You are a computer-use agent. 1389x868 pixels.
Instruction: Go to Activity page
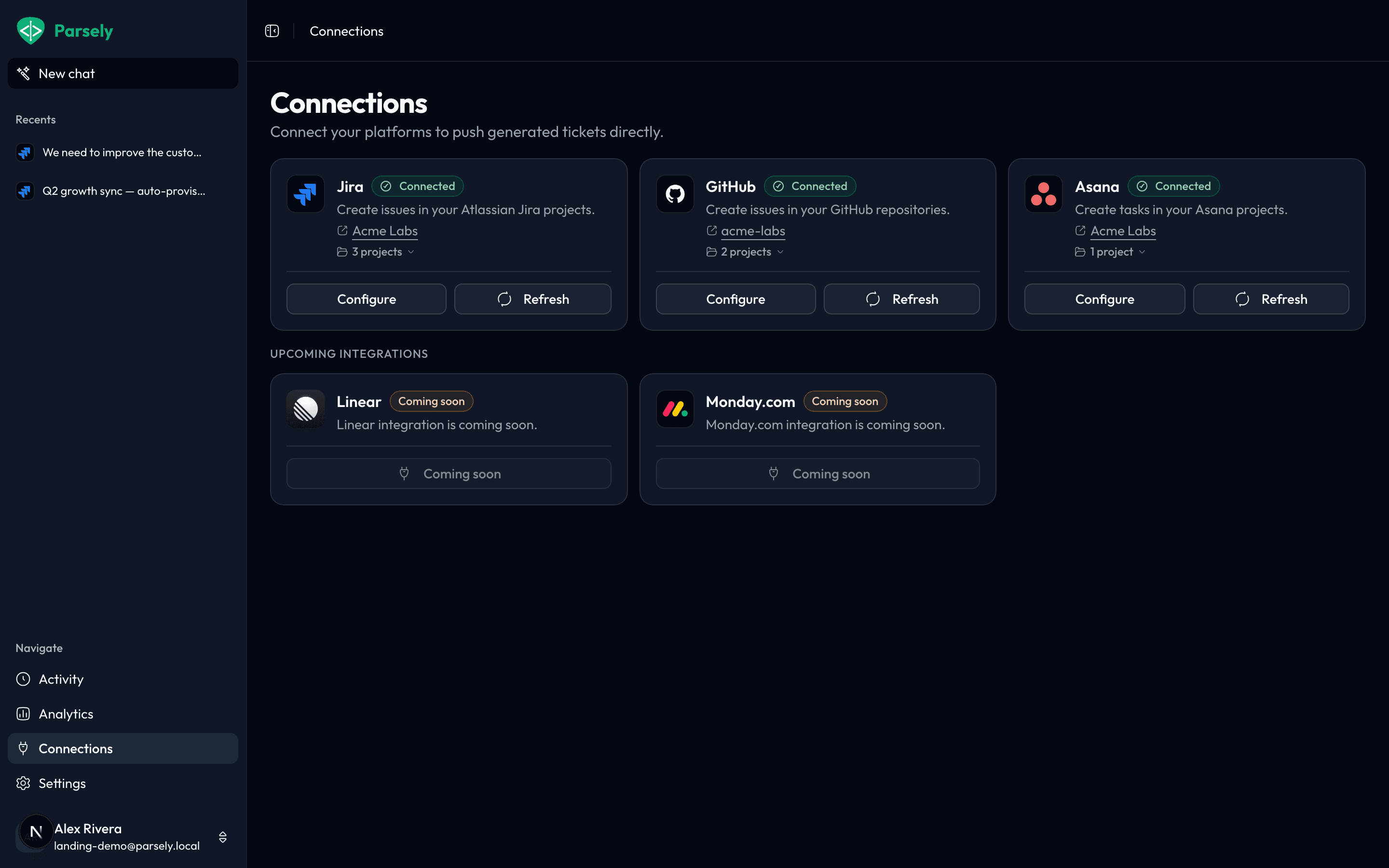coord(123,679)
